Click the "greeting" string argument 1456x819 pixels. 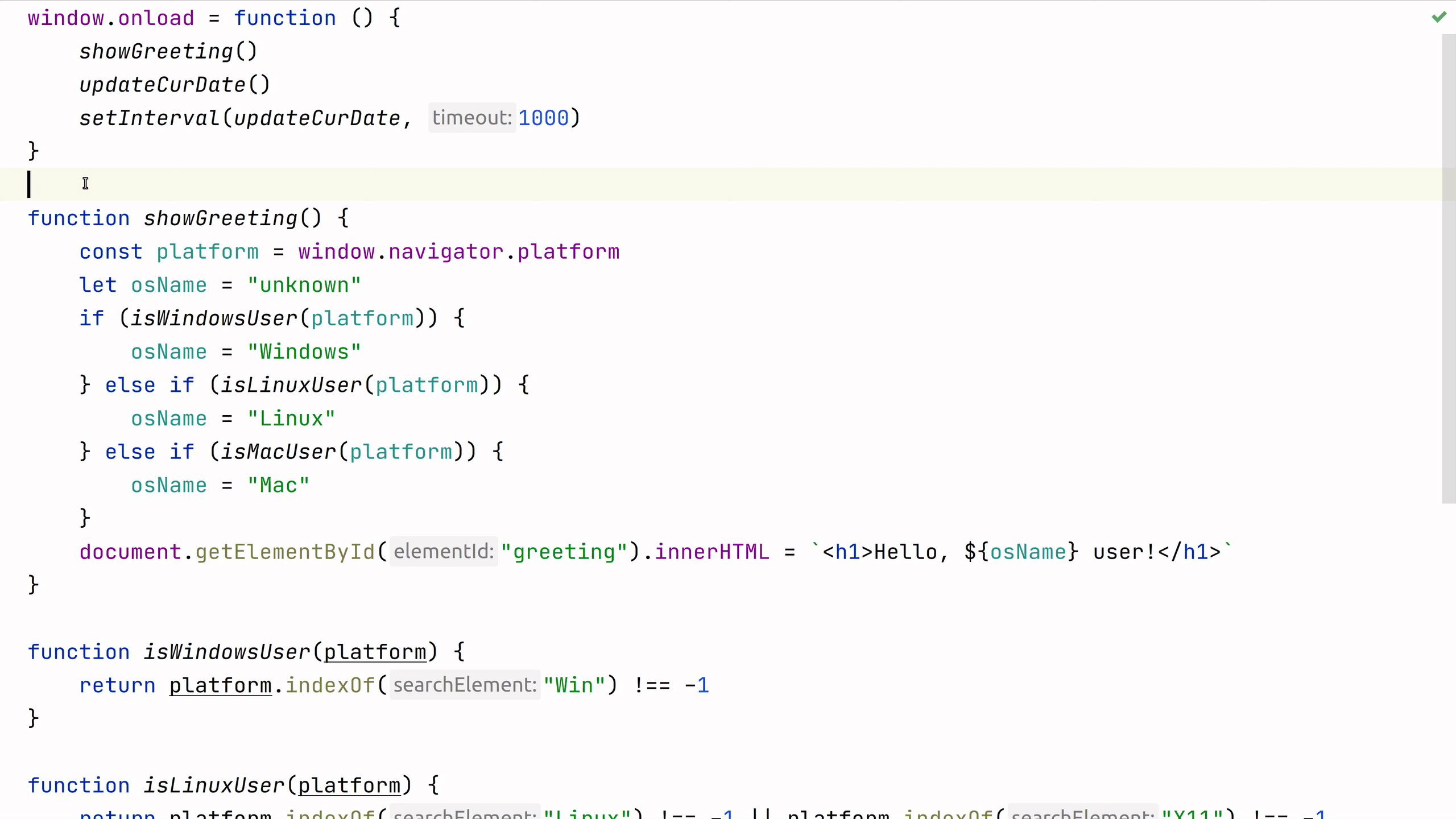click(x=564, y=552)
